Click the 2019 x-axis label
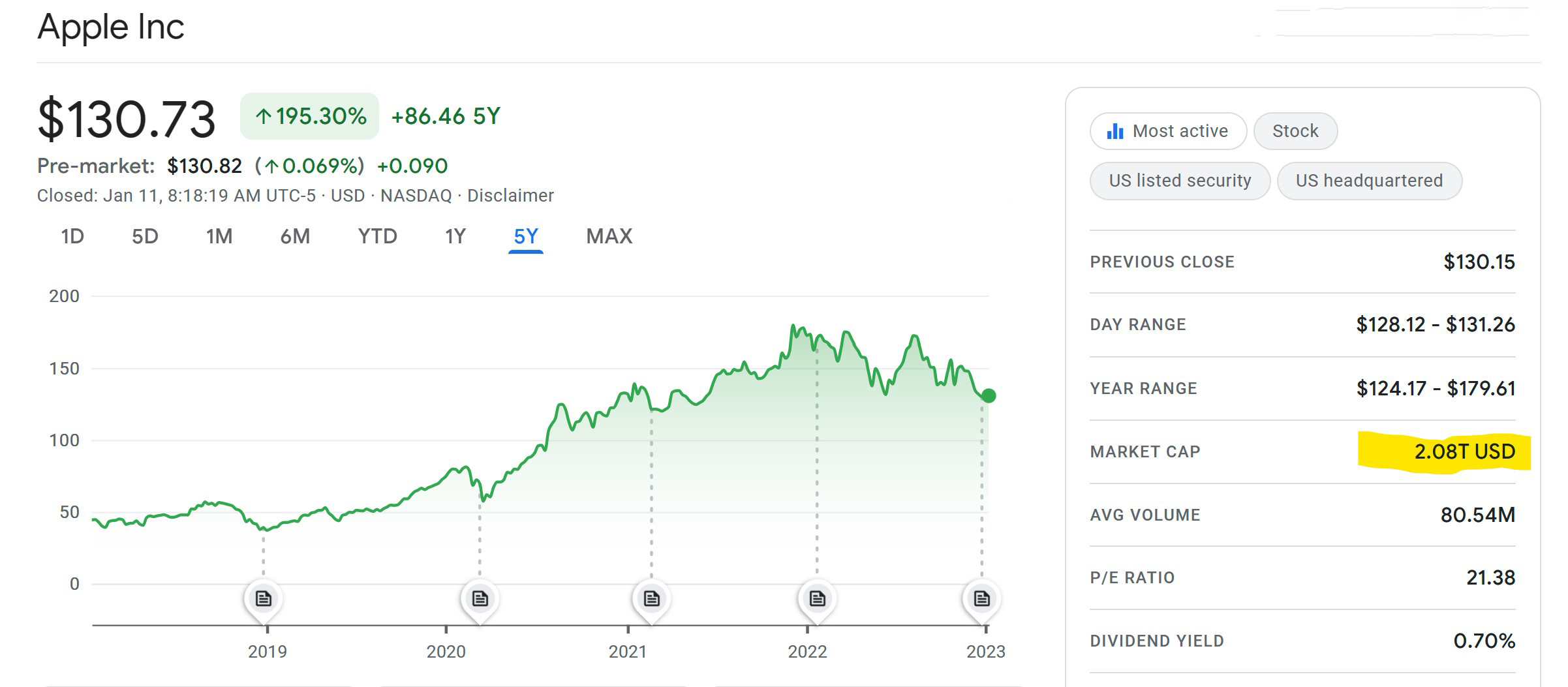 tap(268, 652)
